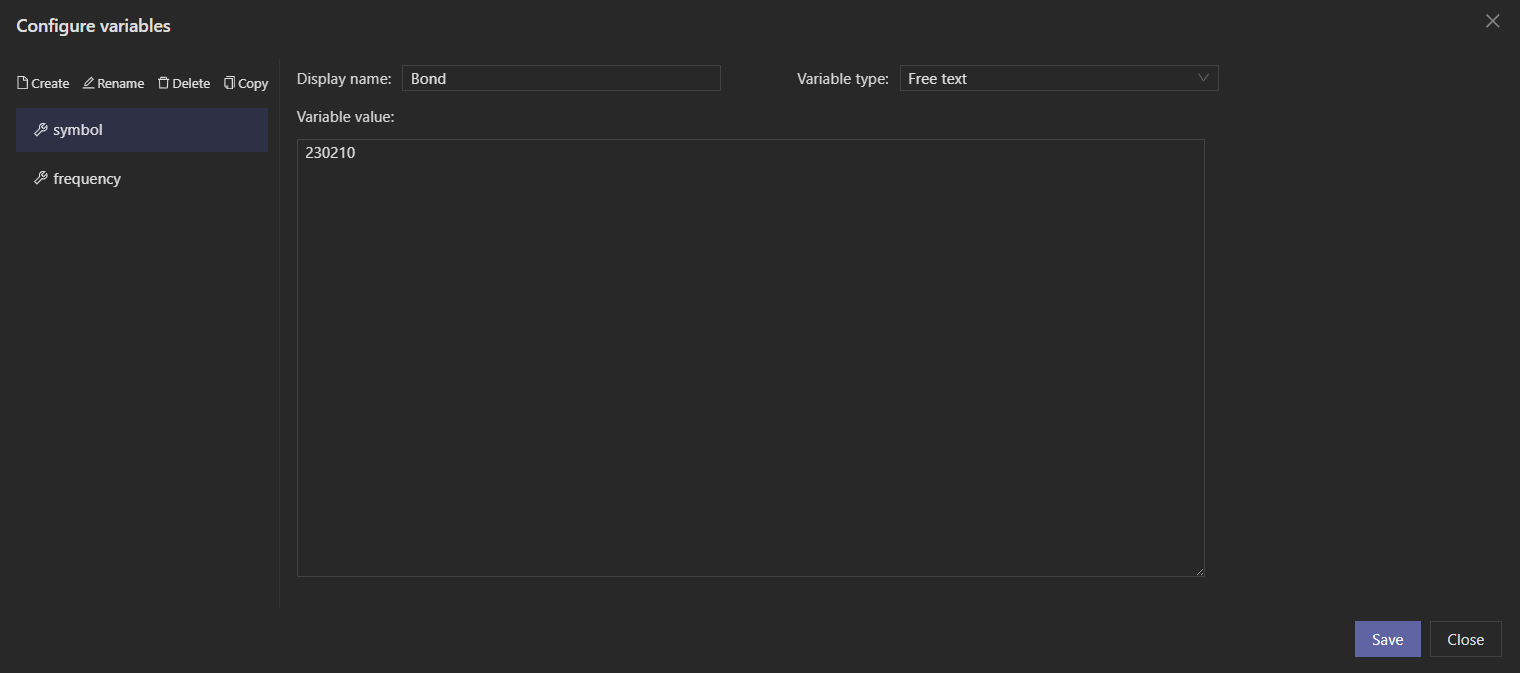Click the Copy variable icon
Image resolution: width=1520 pixels, height=673 pixels.
tap(230, 83)
